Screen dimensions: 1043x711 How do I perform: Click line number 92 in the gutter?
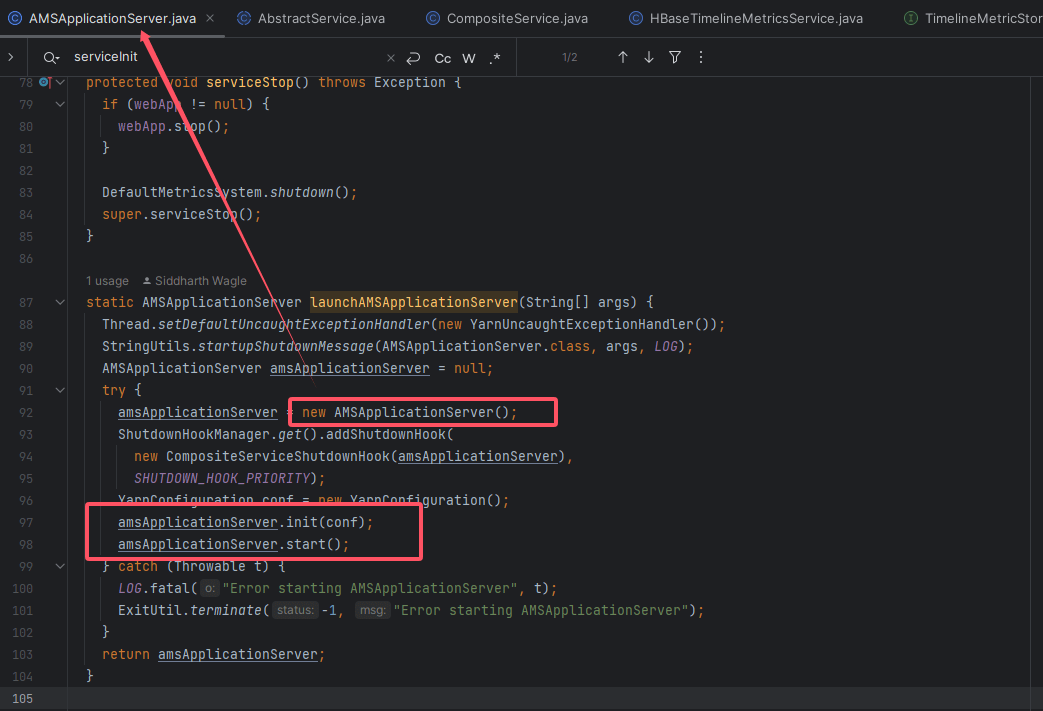[26, 412]
